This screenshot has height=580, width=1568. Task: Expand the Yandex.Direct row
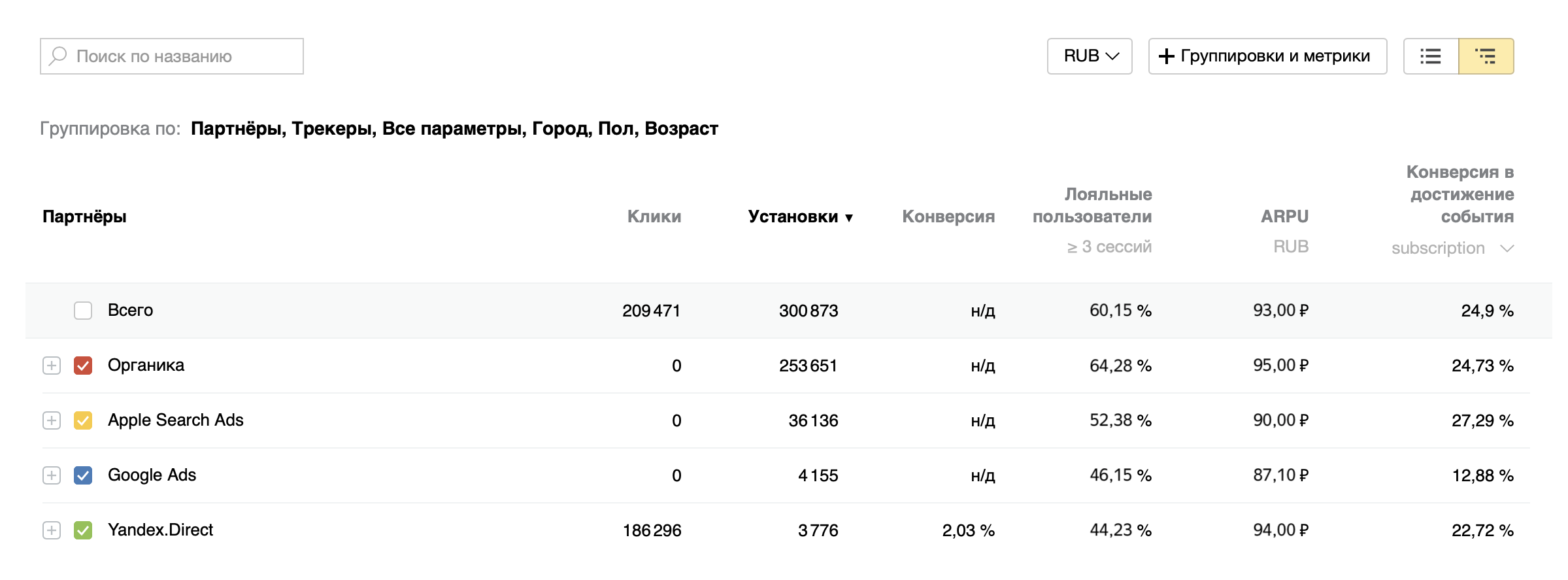pos(52,530)
